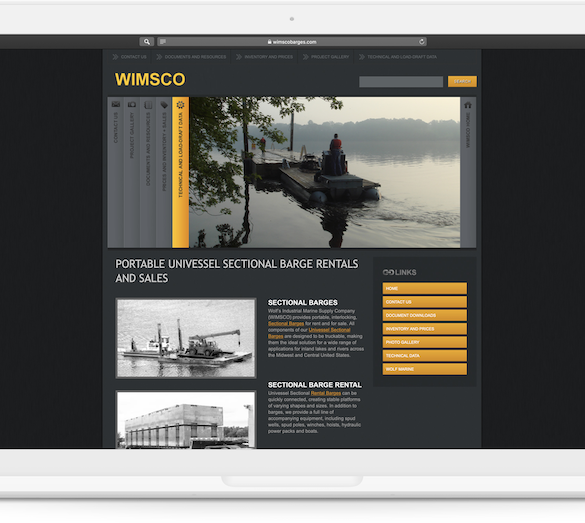585x523 pixels.
Task: Select the vertical WIMSCO Home slider tab
Action: coord(468,172)
